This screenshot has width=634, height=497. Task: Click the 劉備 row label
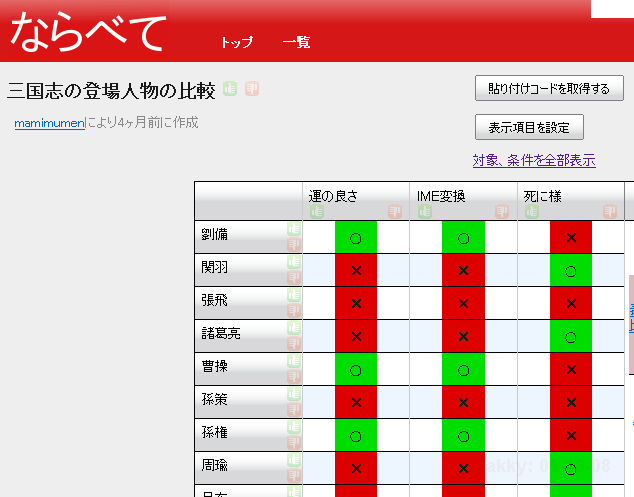coord(215,234)
